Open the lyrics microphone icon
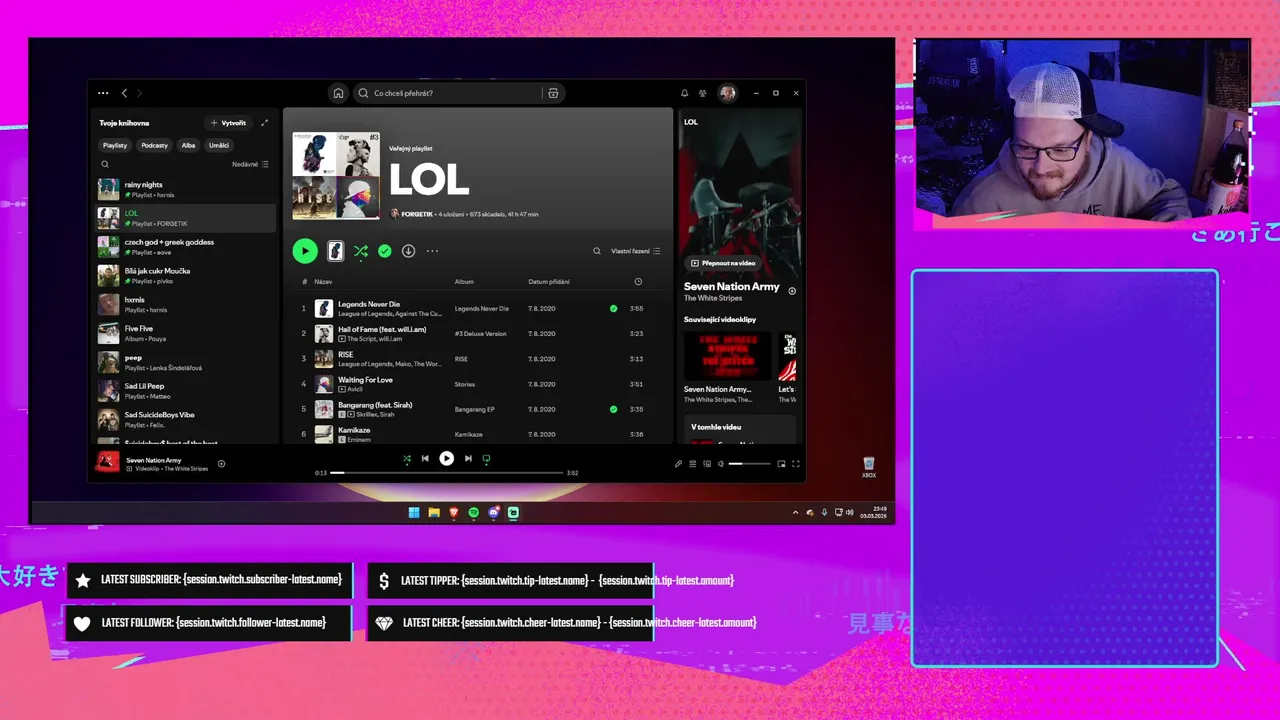Image resolution: width=1280 pixels, height=720 pixels. 678,464
